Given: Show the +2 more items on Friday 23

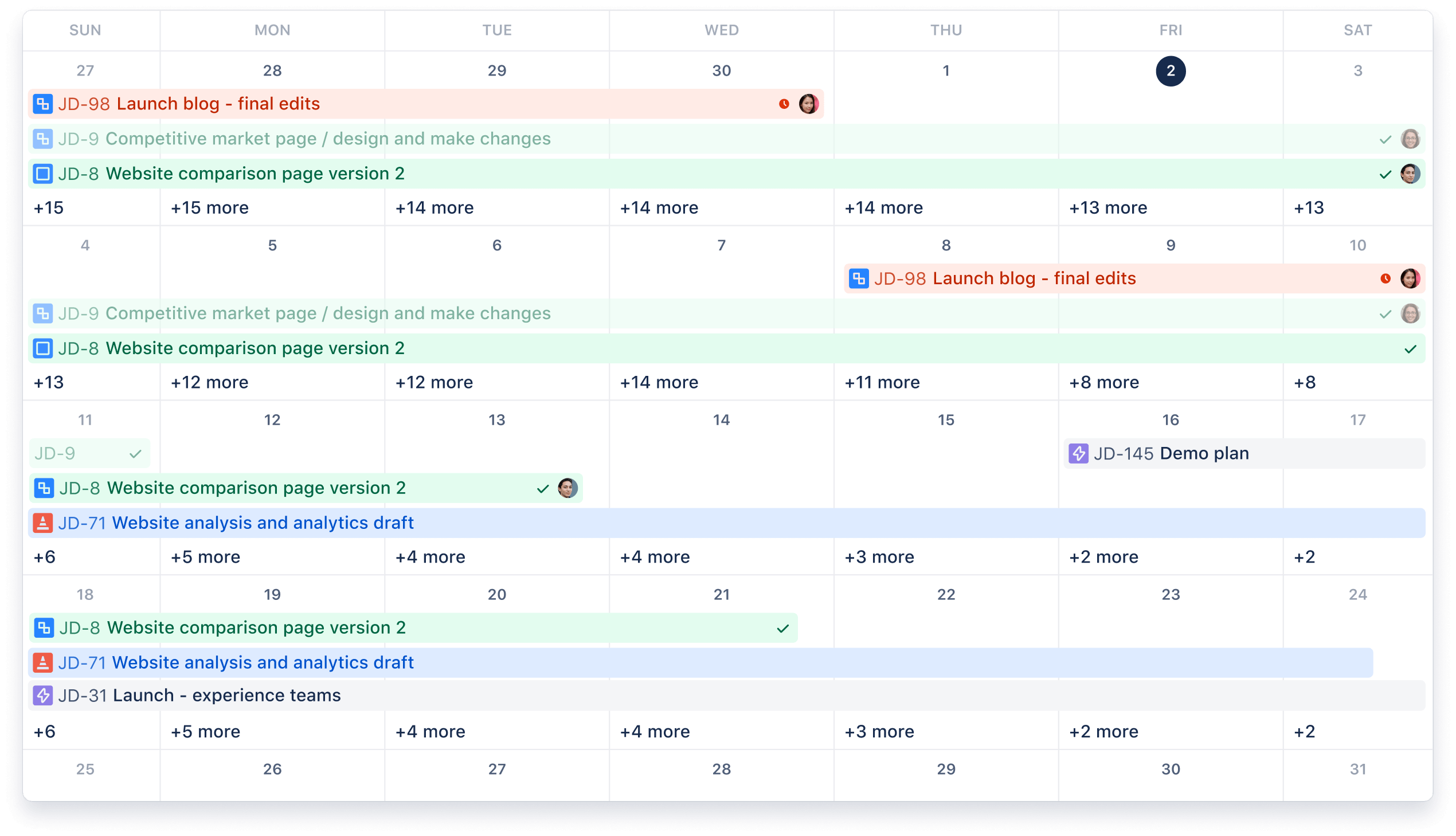Looking at the screenshot, I should pyautogui.click(x=1103, y=732).
